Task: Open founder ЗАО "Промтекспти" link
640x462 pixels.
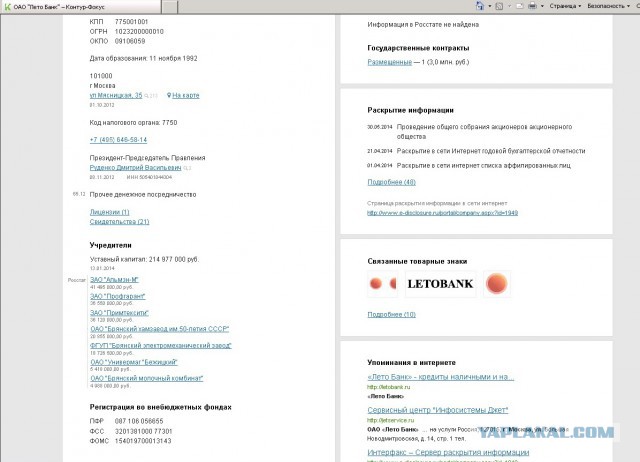Action: (119, 313)
